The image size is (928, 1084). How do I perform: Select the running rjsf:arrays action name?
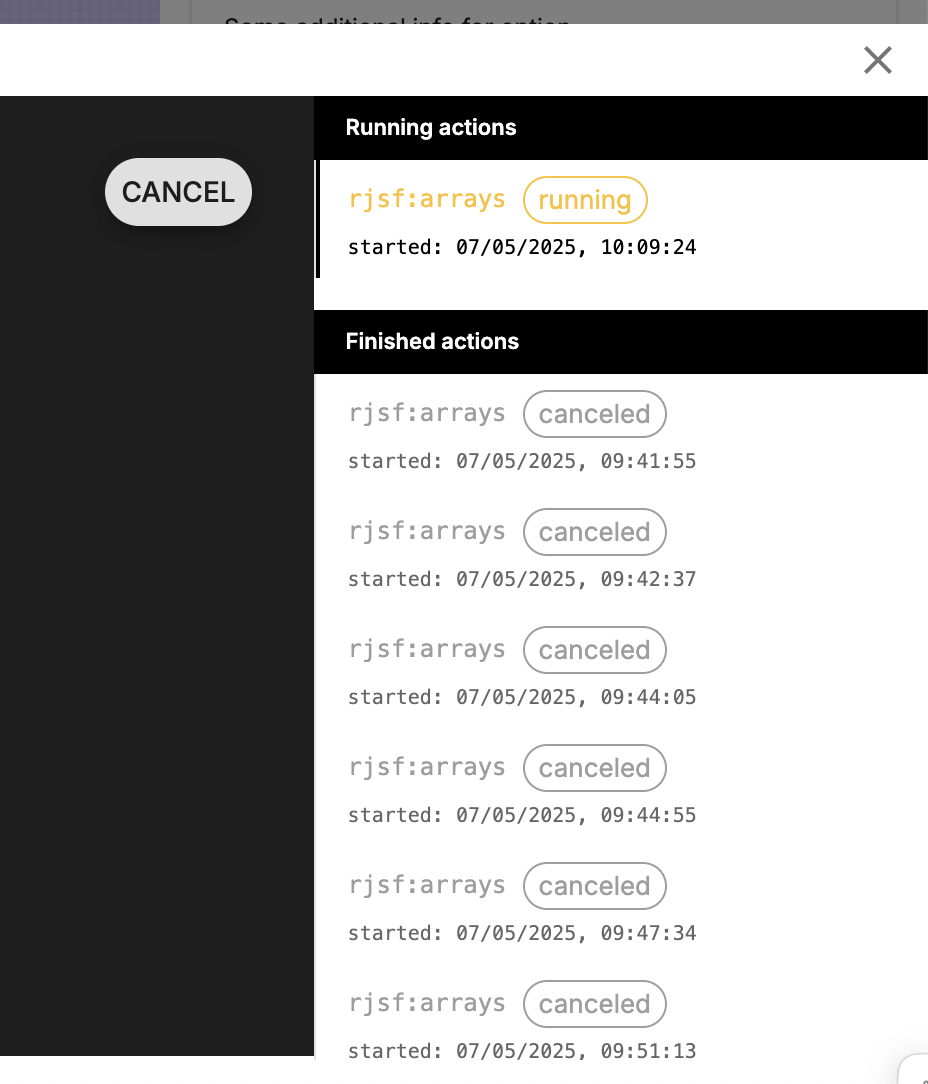click(427, 198)
